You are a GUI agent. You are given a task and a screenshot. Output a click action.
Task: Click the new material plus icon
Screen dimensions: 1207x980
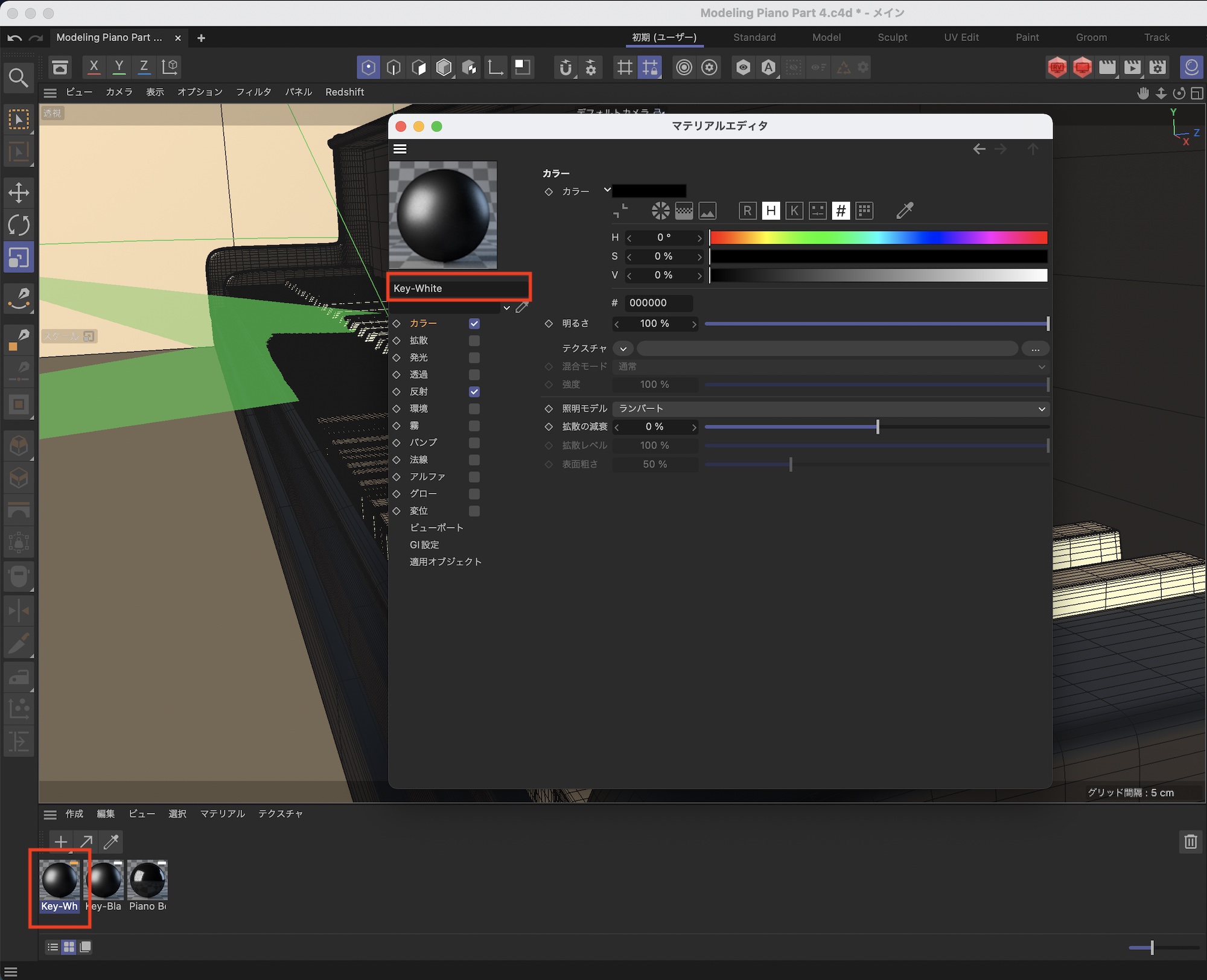coord(61,842)
